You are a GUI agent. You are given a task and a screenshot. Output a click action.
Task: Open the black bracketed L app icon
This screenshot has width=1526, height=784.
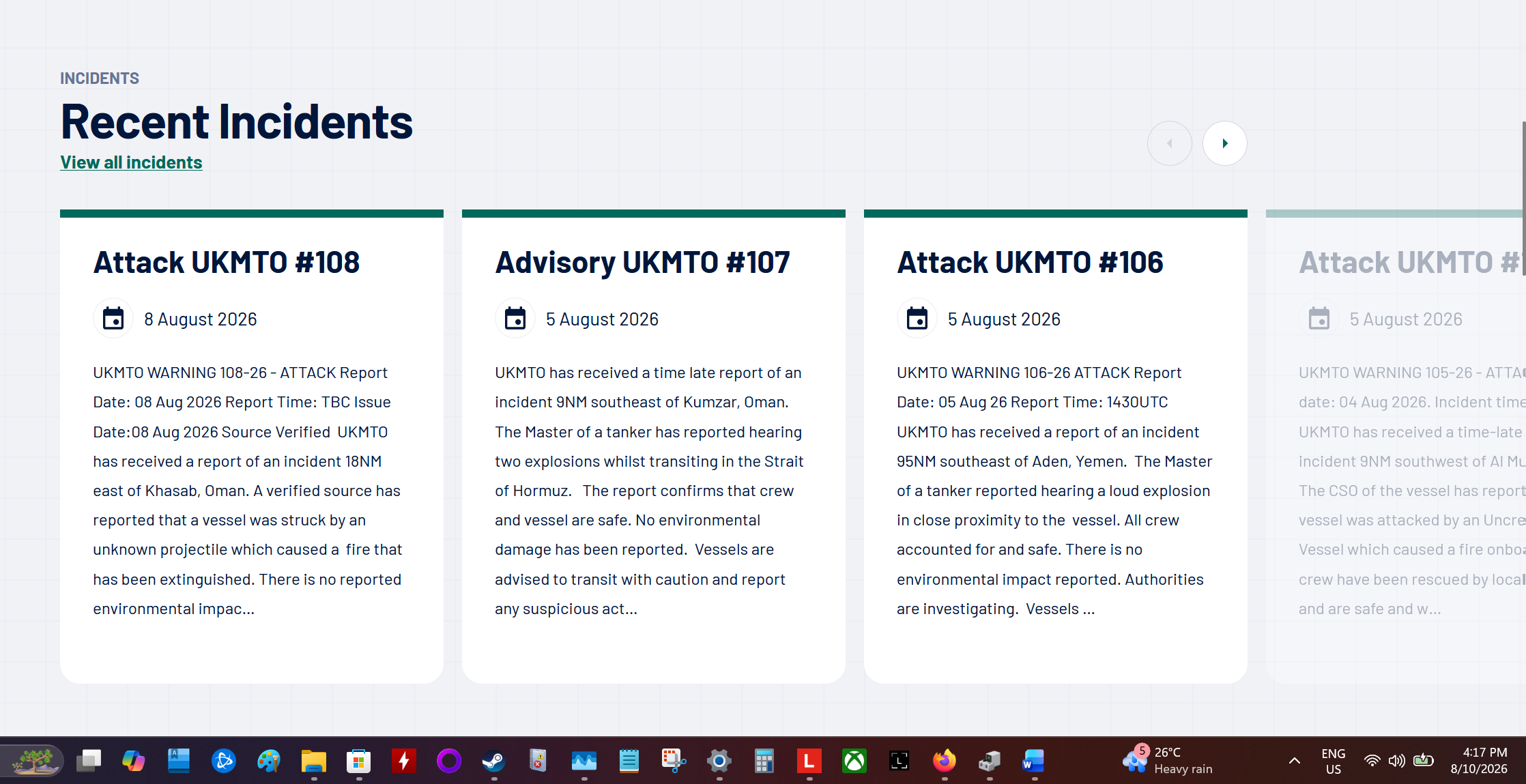[x=899, y=761]
